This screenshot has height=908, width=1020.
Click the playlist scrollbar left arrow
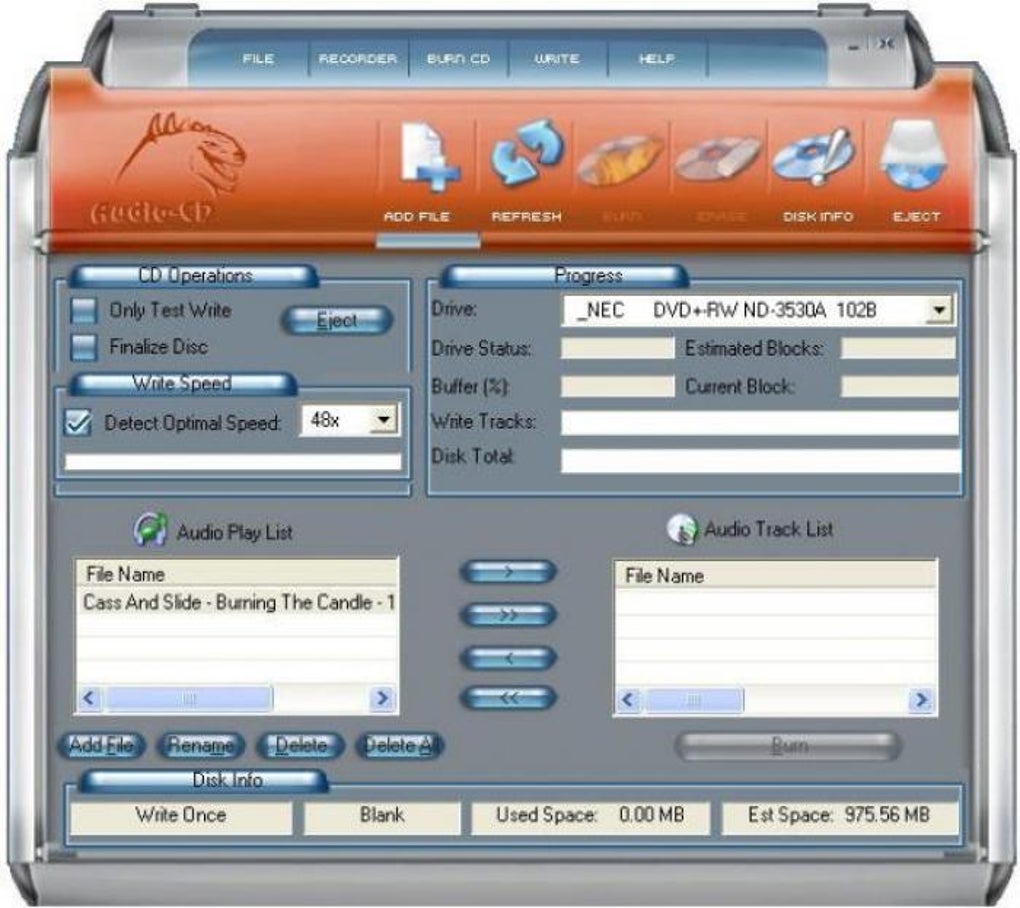(90, 699)
